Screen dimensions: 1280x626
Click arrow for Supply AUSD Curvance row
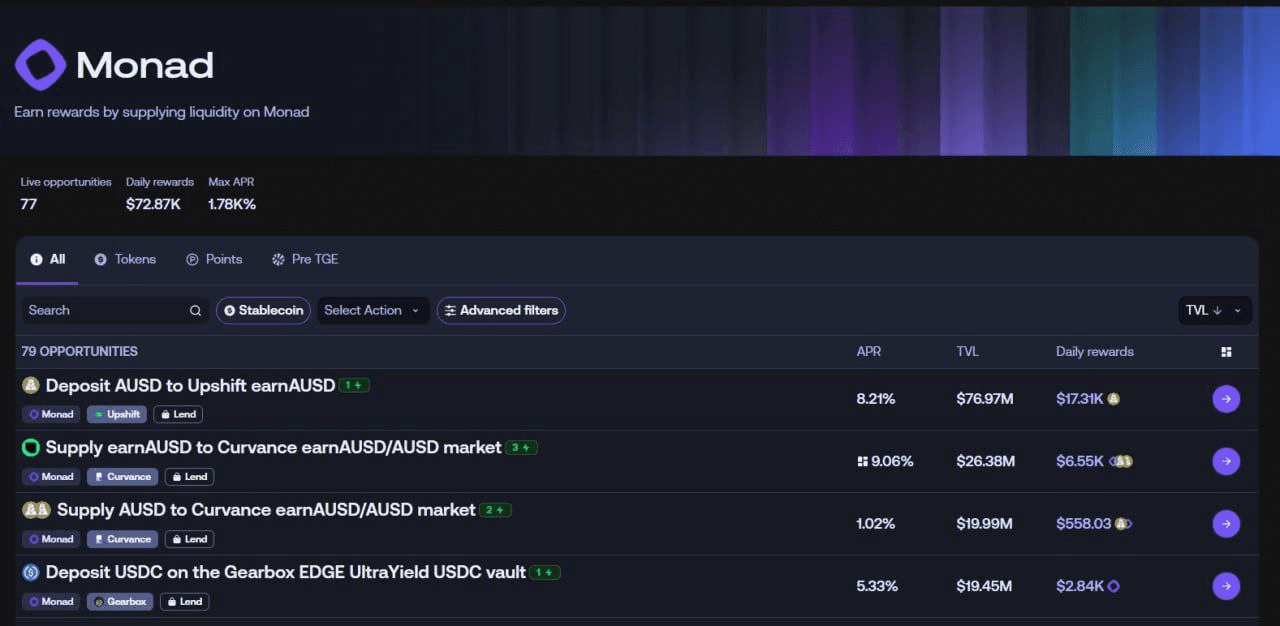[1226, 524]
